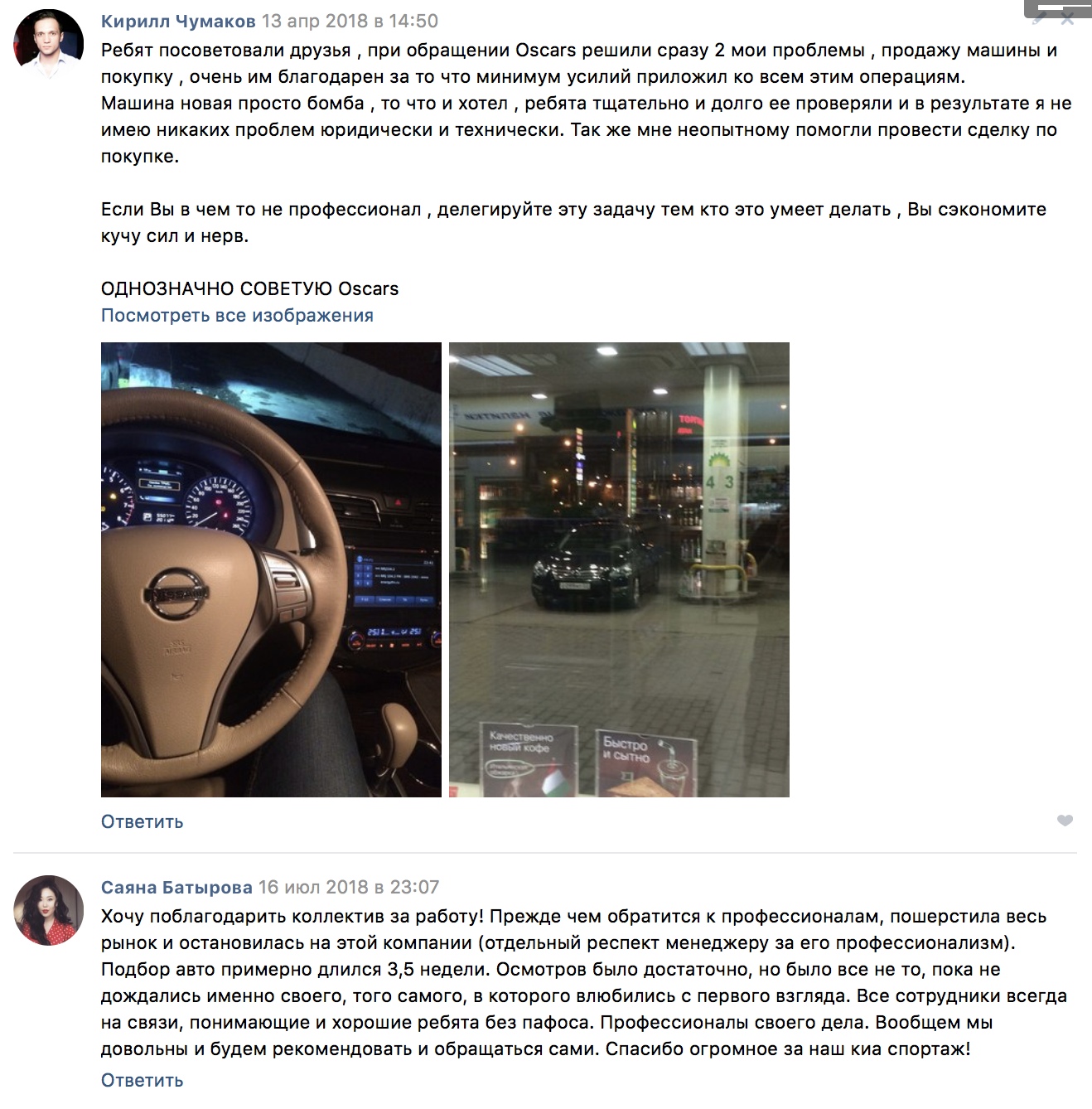The image size is (1092, 1109).
Task: Click the paragraph starting 'Если Вы в чем то'
Action: coord(573,222)
